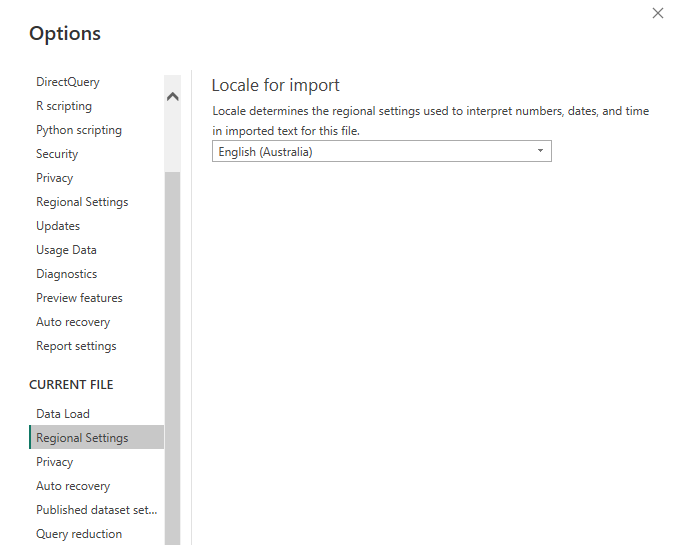Click the sidebar scrollbar thumb
Viewport: 674px width, 545px height.
coord(172,358)
